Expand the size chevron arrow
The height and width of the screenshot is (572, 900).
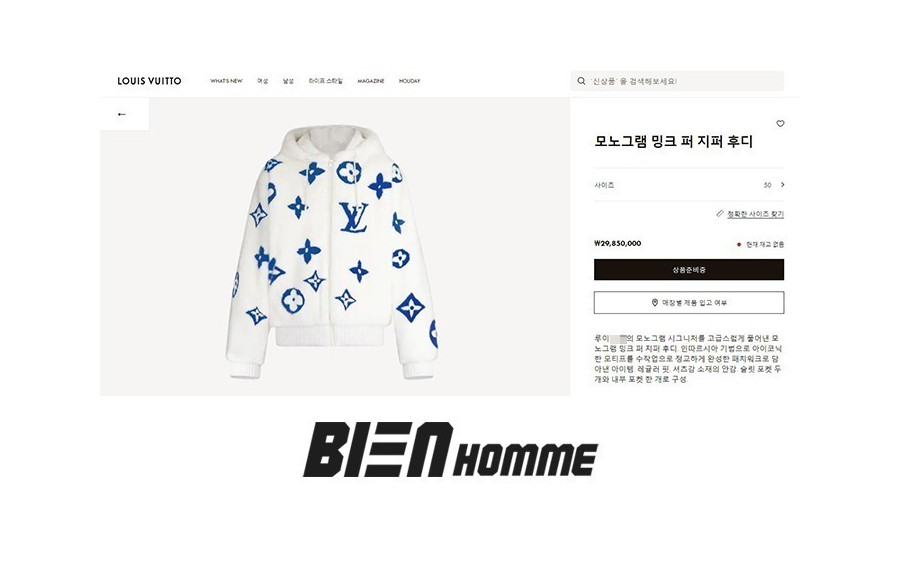[782, 185]
